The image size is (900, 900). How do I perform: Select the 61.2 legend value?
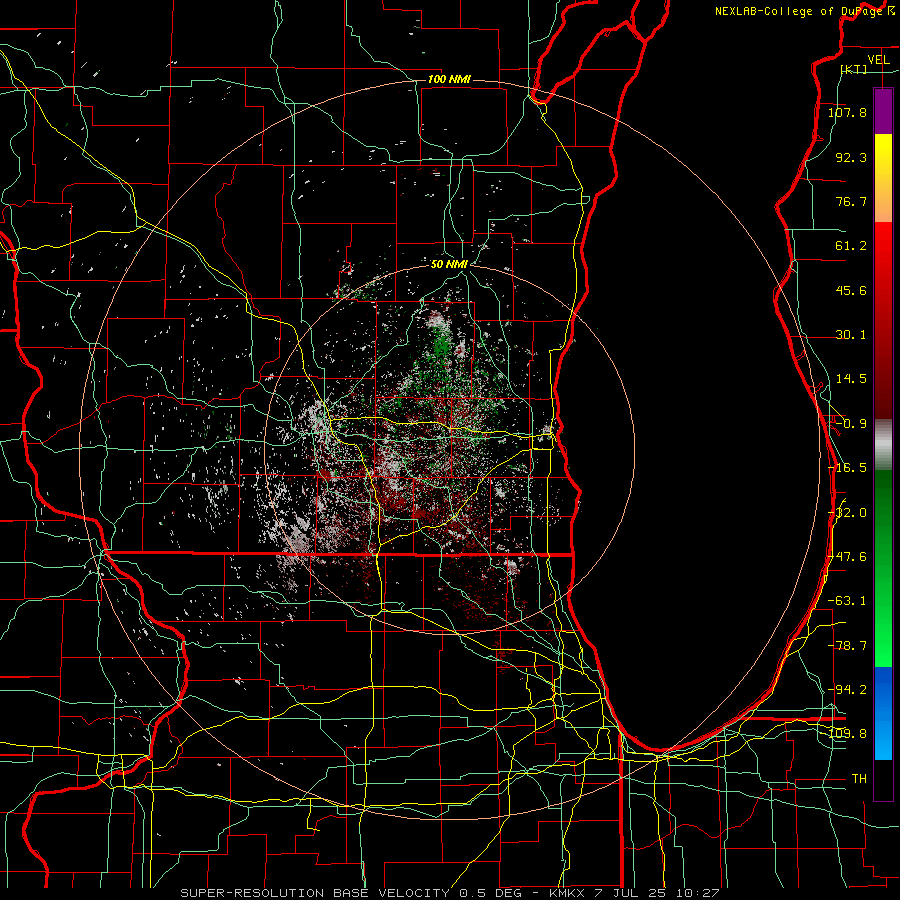(851, 246)
